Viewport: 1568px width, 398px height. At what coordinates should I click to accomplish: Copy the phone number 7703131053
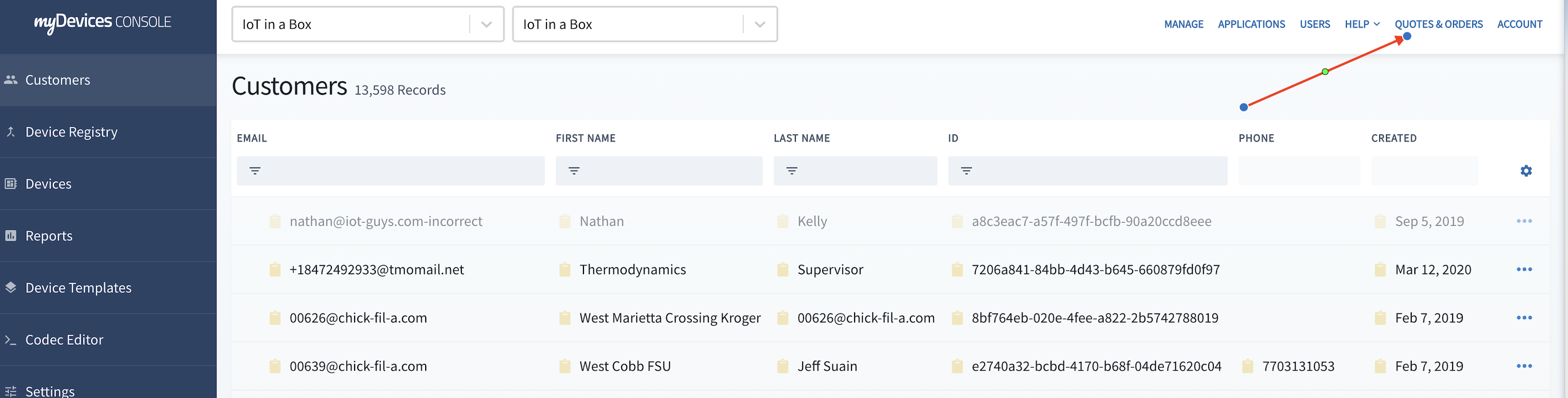pyautogui.click(x=1247, y=367)
